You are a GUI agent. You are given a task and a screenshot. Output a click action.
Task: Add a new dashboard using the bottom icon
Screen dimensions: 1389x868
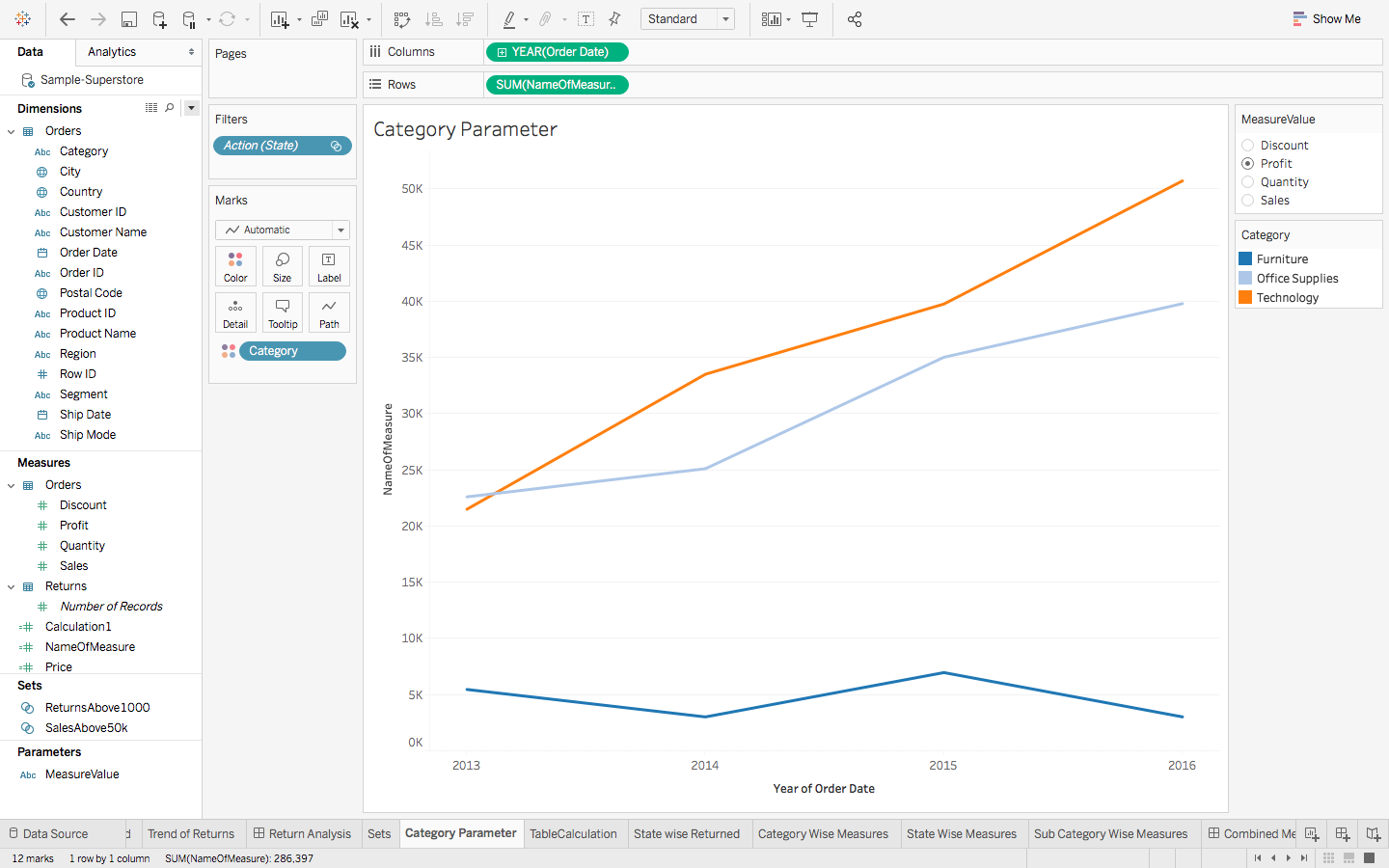coord(1343,834)
